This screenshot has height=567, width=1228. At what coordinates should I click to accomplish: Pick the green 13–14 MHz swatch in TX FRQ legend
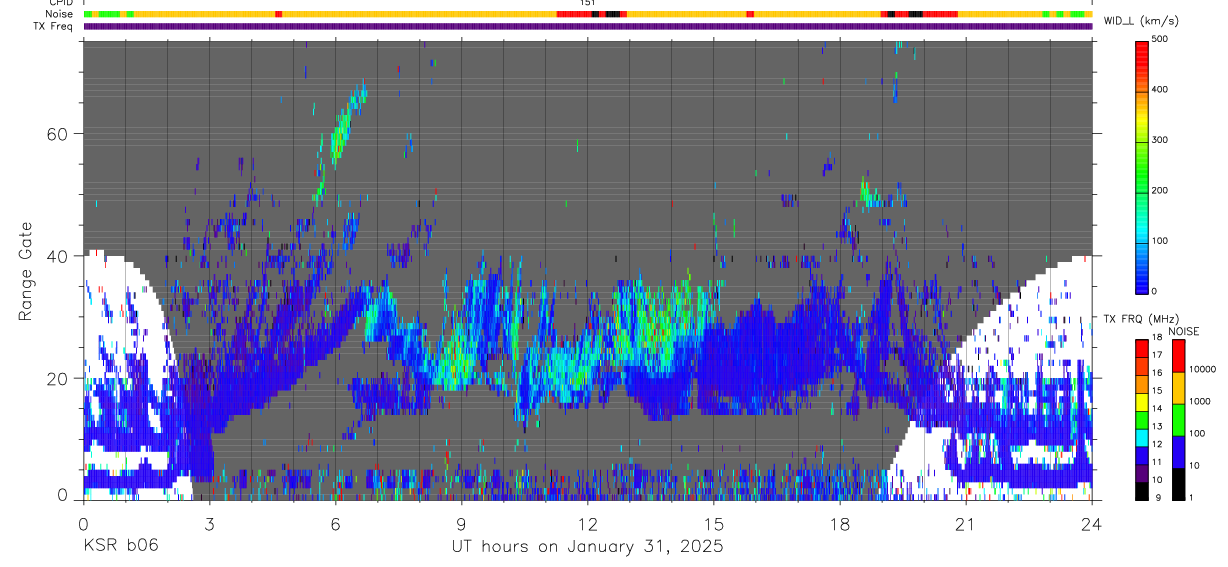tap(1142, 419)
